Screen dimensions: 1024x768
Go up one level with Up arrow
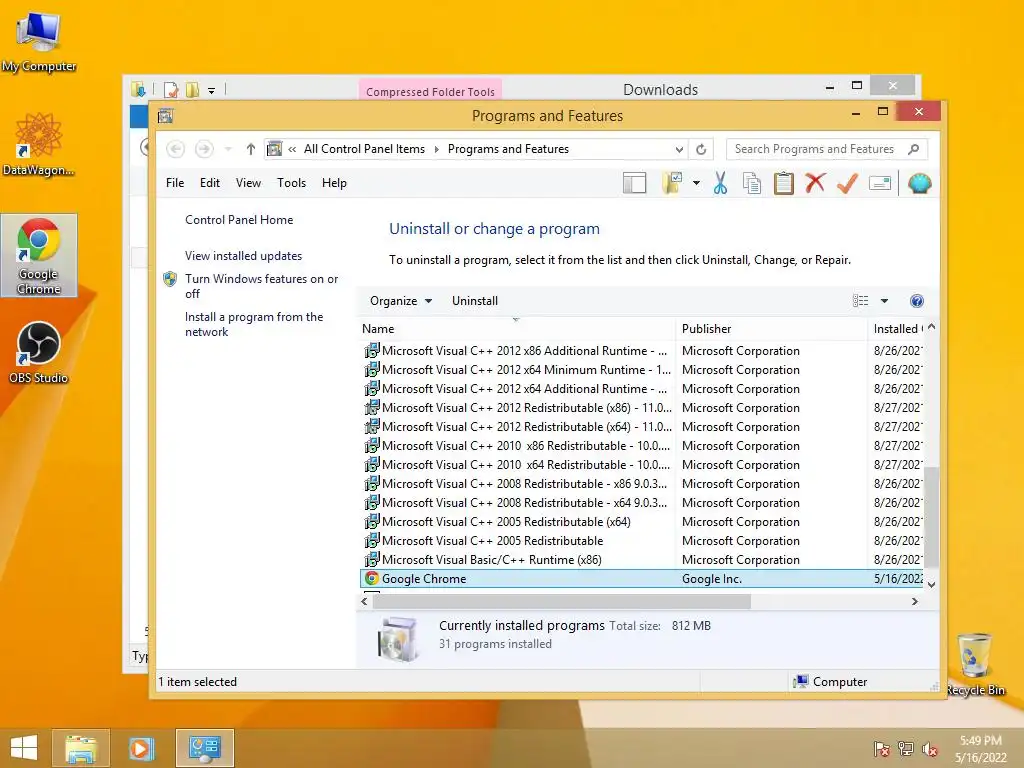tap(250, 149)
